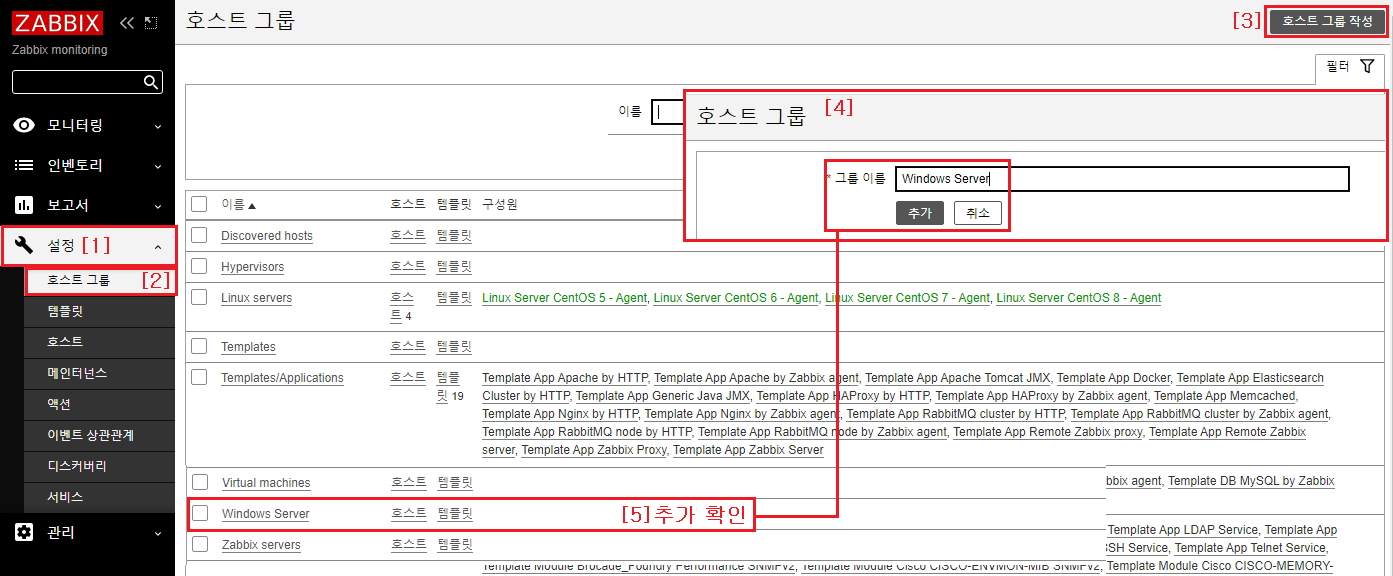Click the 호스트 그룹 작성 button
This screenshot has height=576, width=1393.
coord(1327,21)
